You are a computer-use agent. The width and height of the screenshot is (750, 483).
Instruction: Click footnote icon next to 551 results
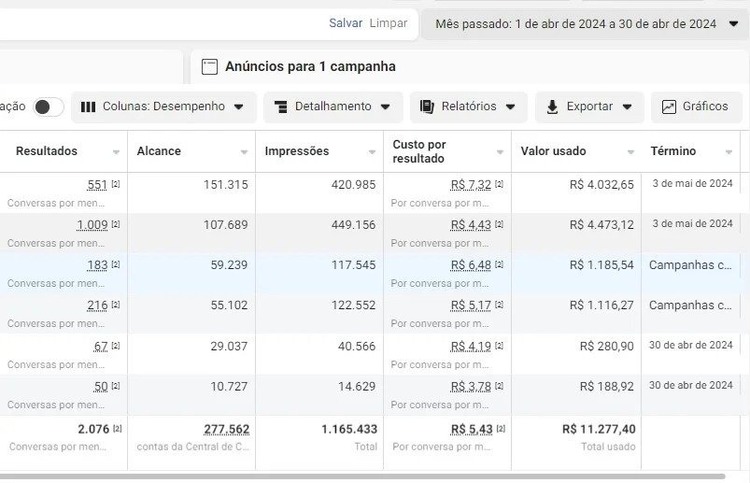click(x=116, y=184)
